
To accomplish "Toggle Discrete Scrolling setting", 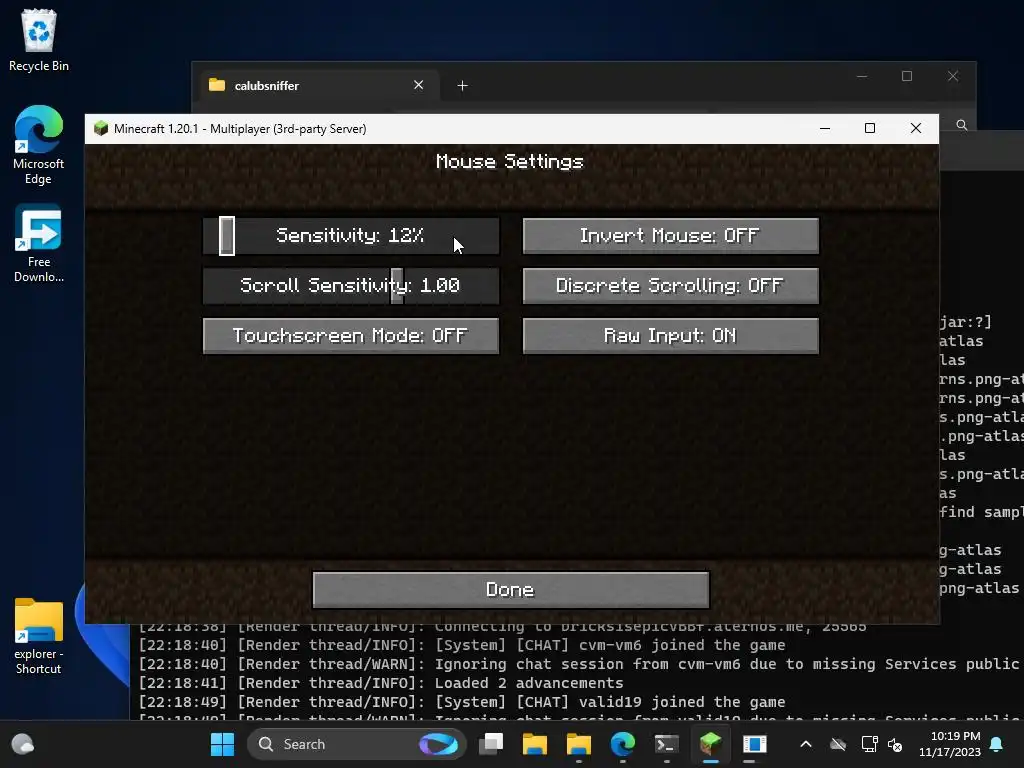I will click(670, 285).
